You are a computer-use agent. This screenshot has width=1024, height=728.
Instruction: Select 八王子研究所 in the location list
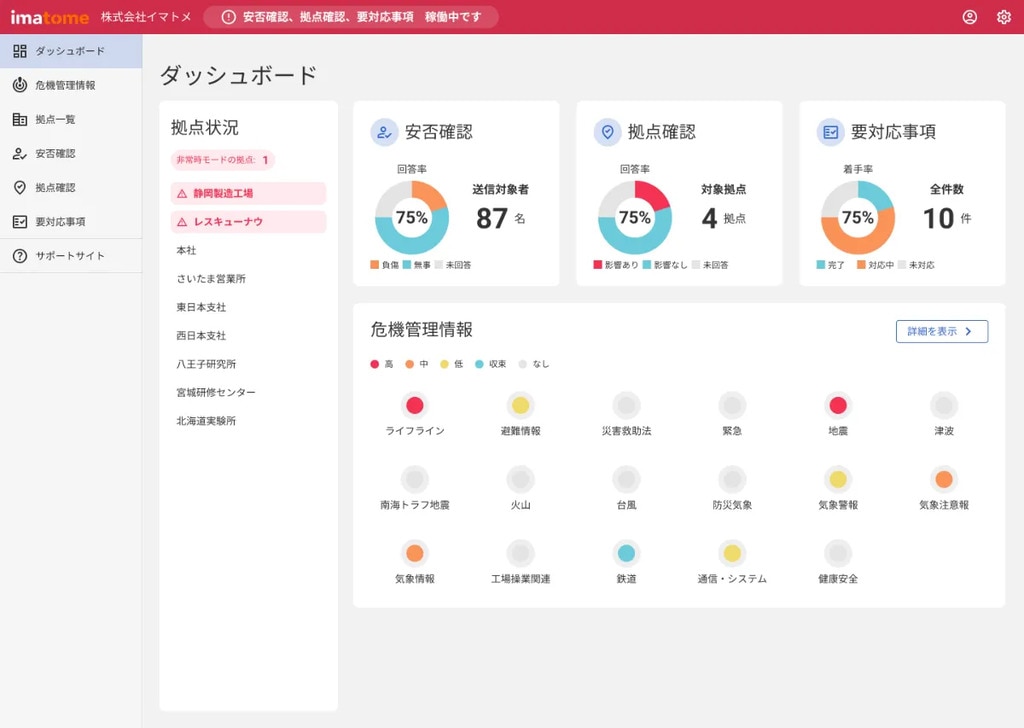point(206,364)
